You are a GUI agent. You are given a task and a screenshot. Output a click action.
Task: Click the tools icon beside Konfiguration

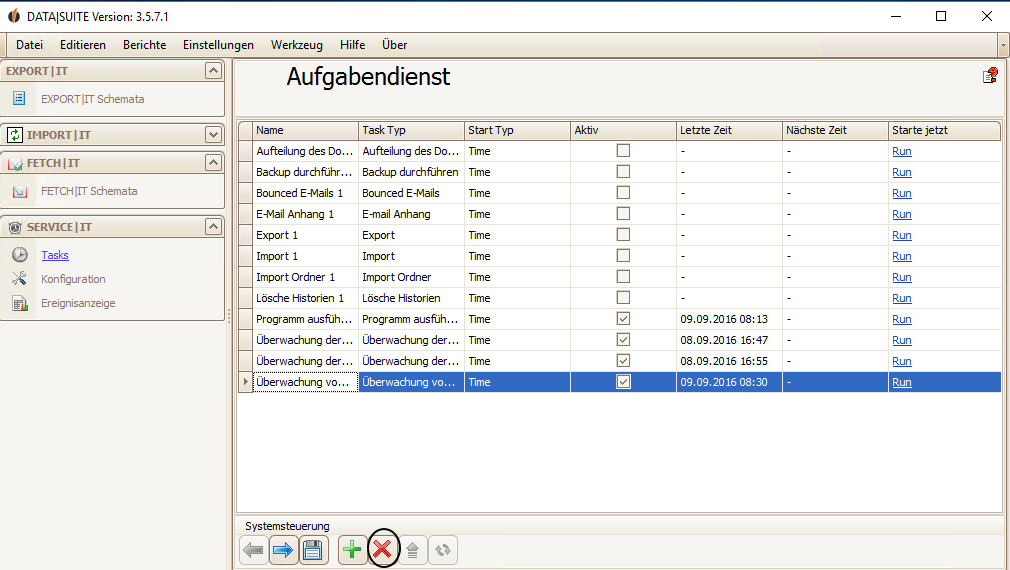19,278
